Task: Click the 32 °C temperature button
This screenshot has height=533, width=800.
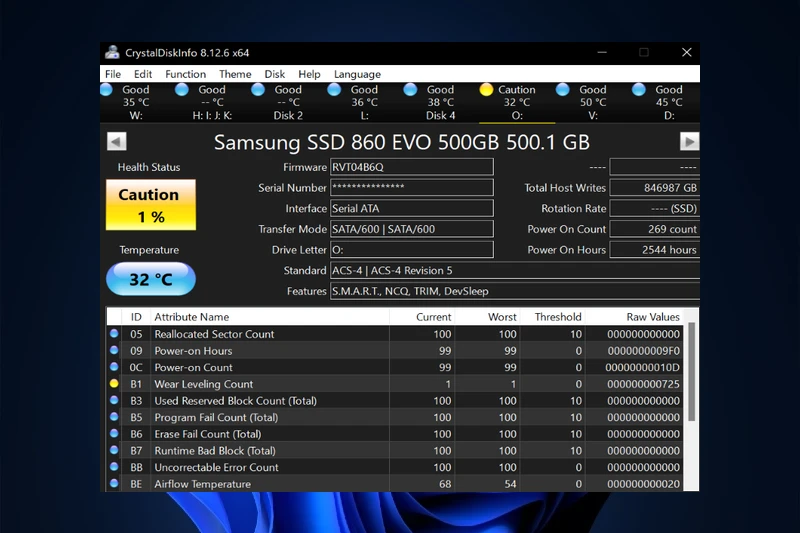Action: click(151, 279)
